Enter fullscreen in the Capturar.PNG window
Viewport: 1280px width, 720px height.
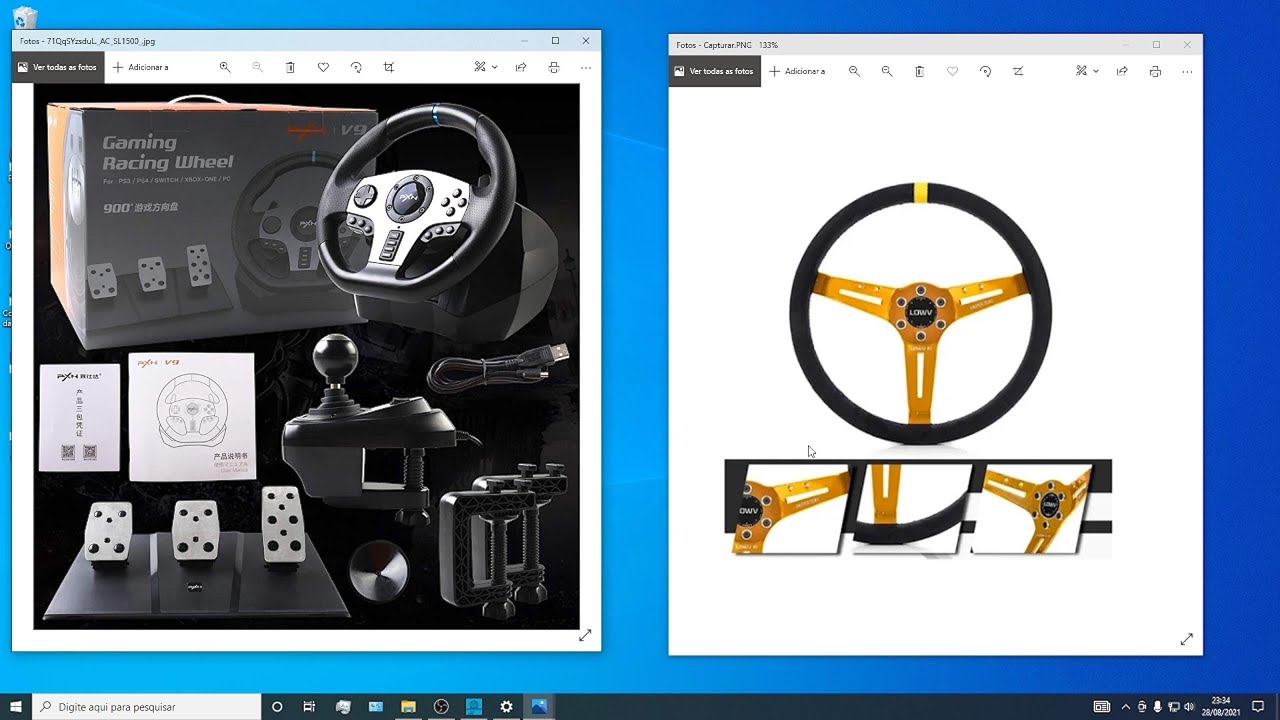1186,639
